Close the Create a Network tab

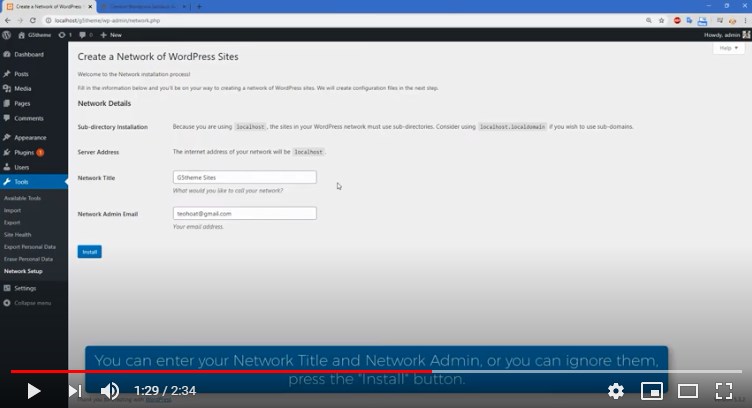point(90,7)
